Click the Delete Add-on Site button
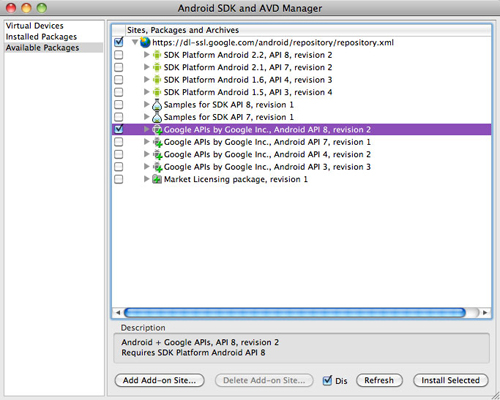The height and width of the screenshot is (400, 500). point(264,380)
